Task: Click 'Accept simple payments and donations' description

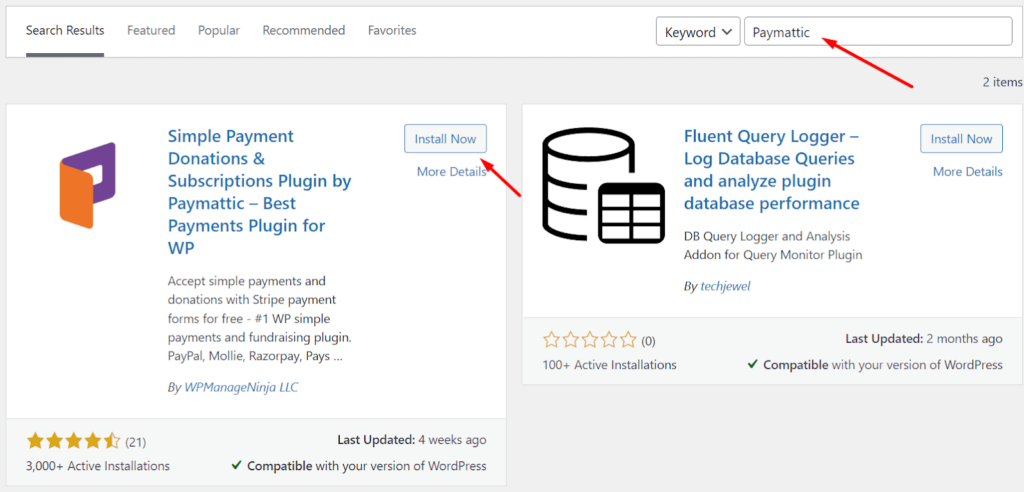Action: 261,319
